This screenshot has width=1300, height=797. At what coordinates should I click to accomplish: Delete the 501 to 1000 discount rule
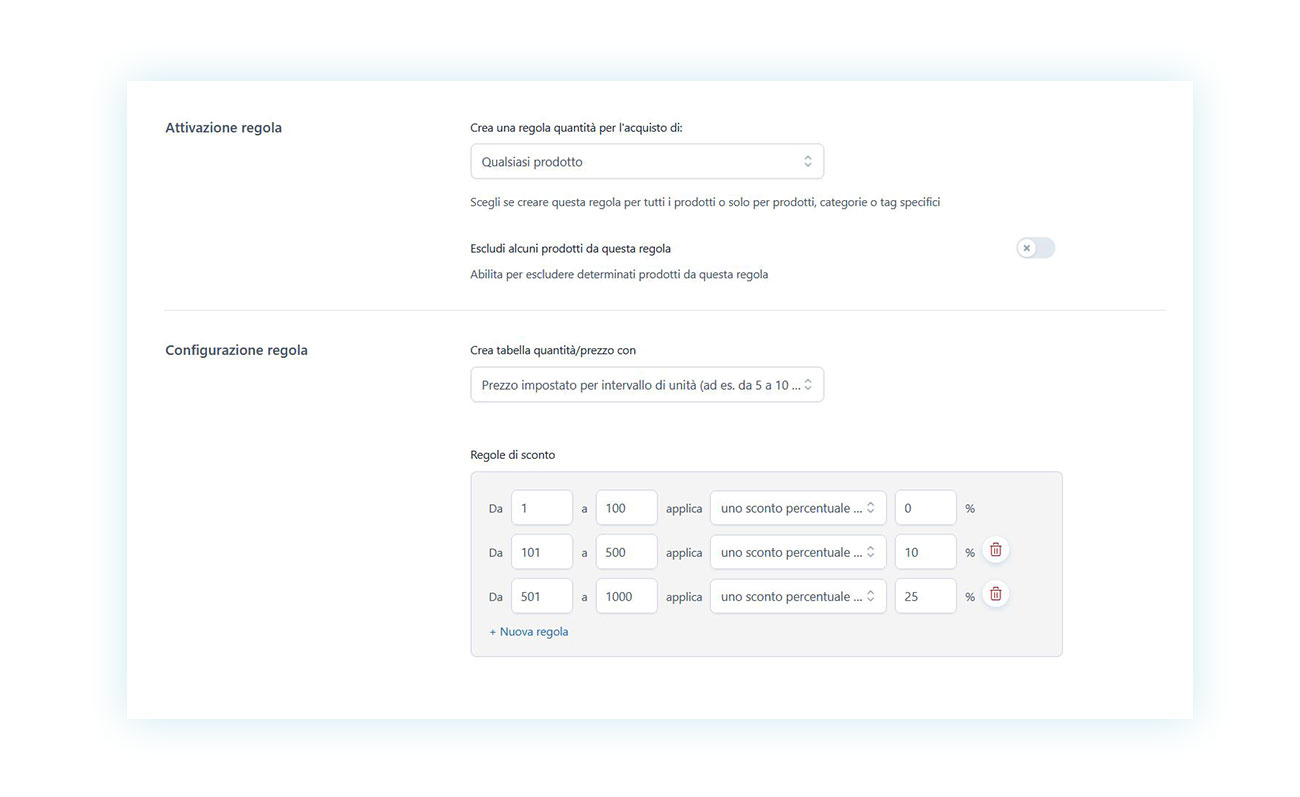pyautogui.click(x=995, y=594)
